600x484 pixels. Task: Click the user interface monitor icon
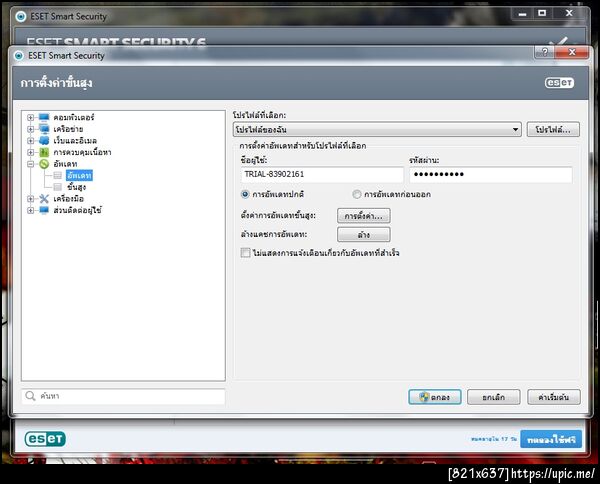44,210
